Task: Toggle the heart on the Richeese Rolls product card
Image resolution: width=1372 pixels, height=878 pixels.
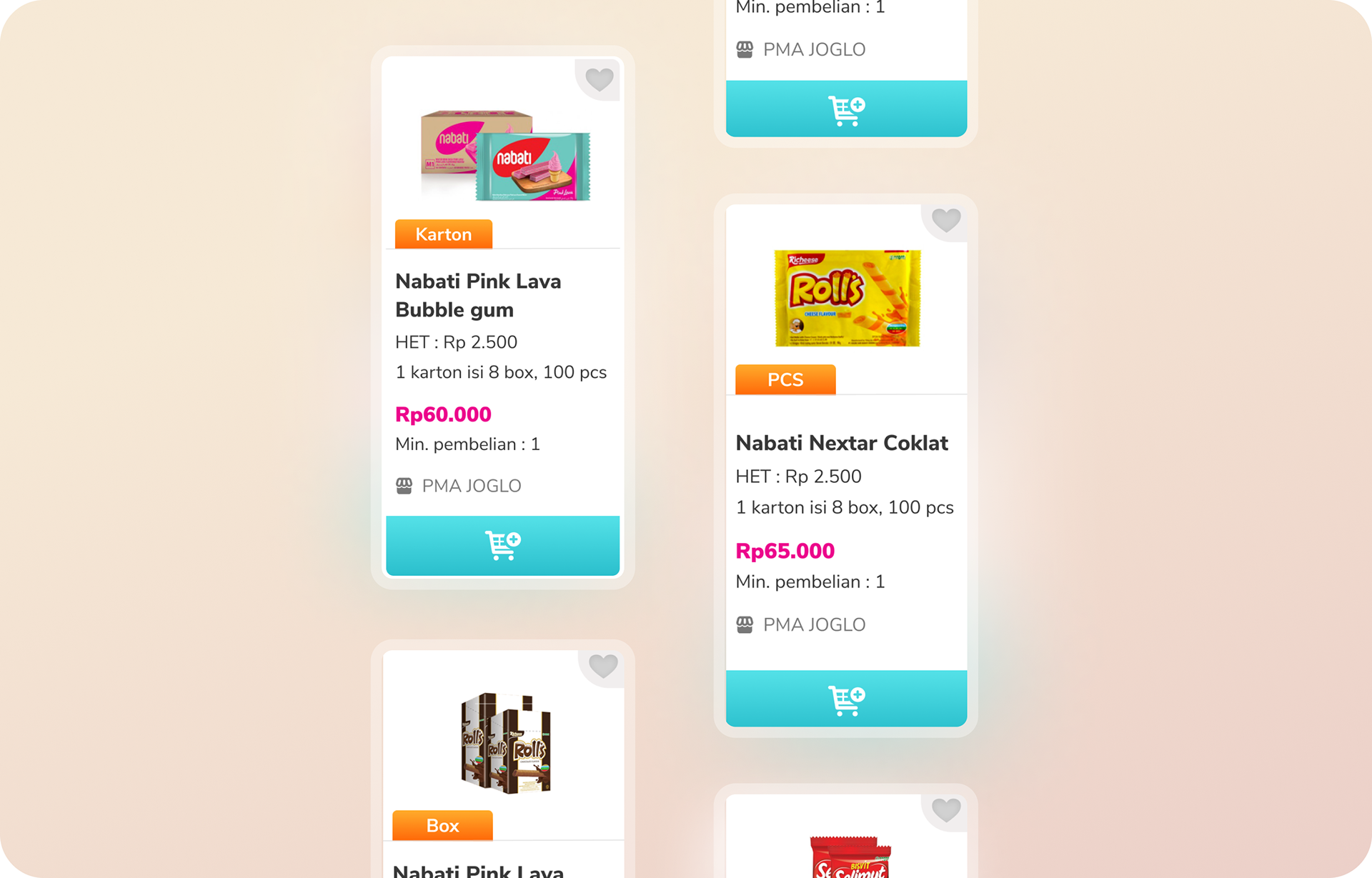Action: click(x=946, y=219)
